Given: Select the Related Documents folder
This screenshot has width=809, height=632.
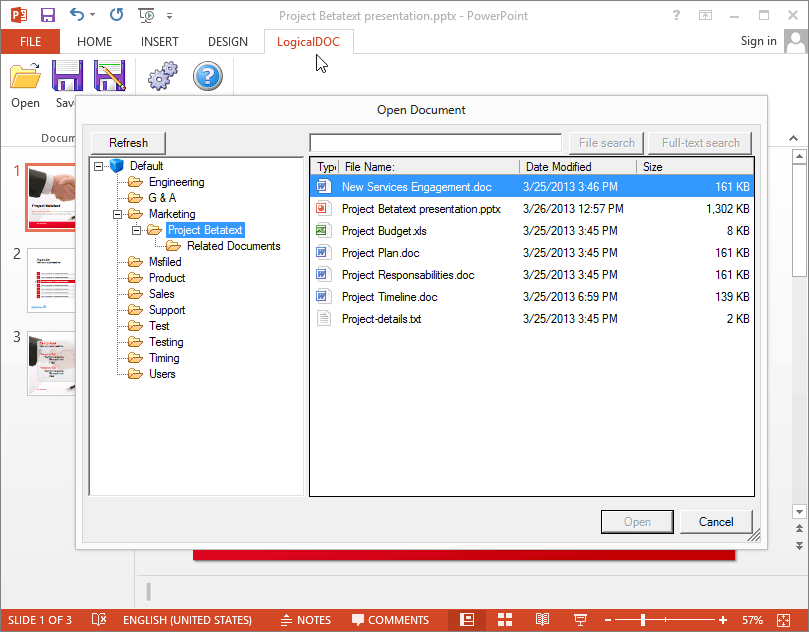Looking at the screenshot, I should pos(234,246).
